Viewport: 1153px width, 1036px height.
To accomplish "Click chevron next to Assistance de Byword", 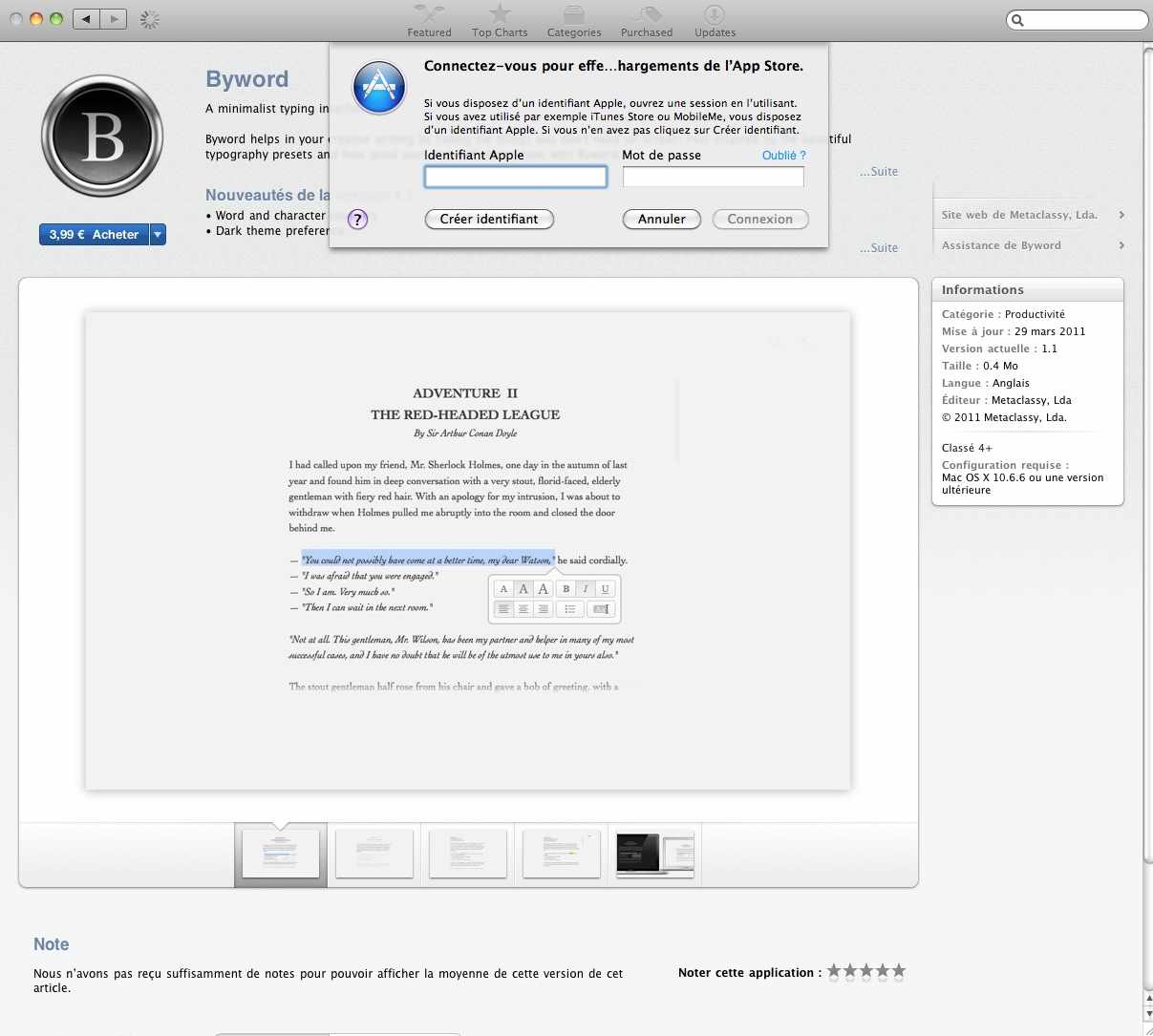I will coord(1121,245).
